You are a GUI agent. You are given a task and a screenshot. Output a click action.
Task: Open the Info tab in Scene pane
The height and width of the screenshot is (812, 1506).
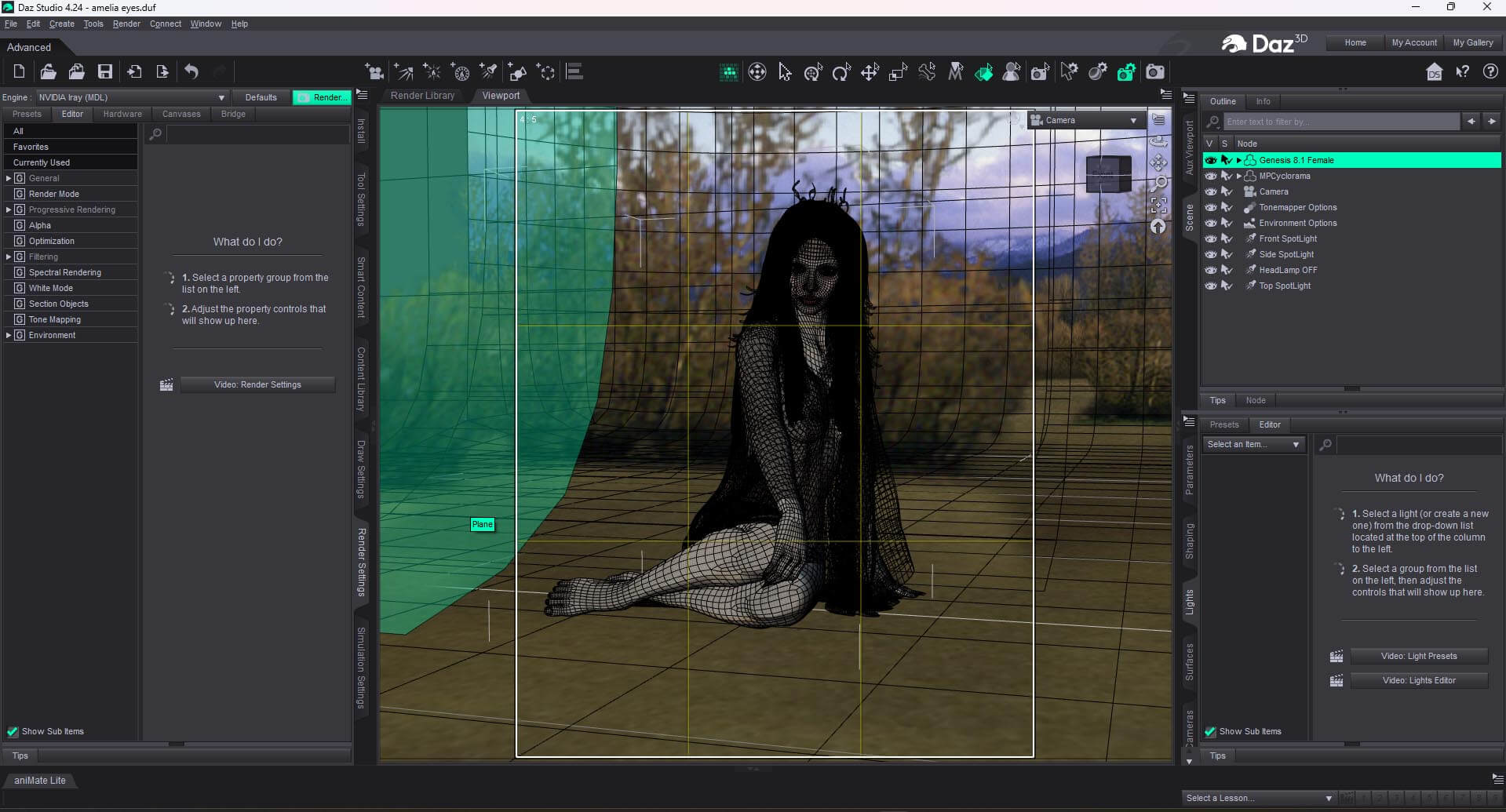tap(1263, 101)
